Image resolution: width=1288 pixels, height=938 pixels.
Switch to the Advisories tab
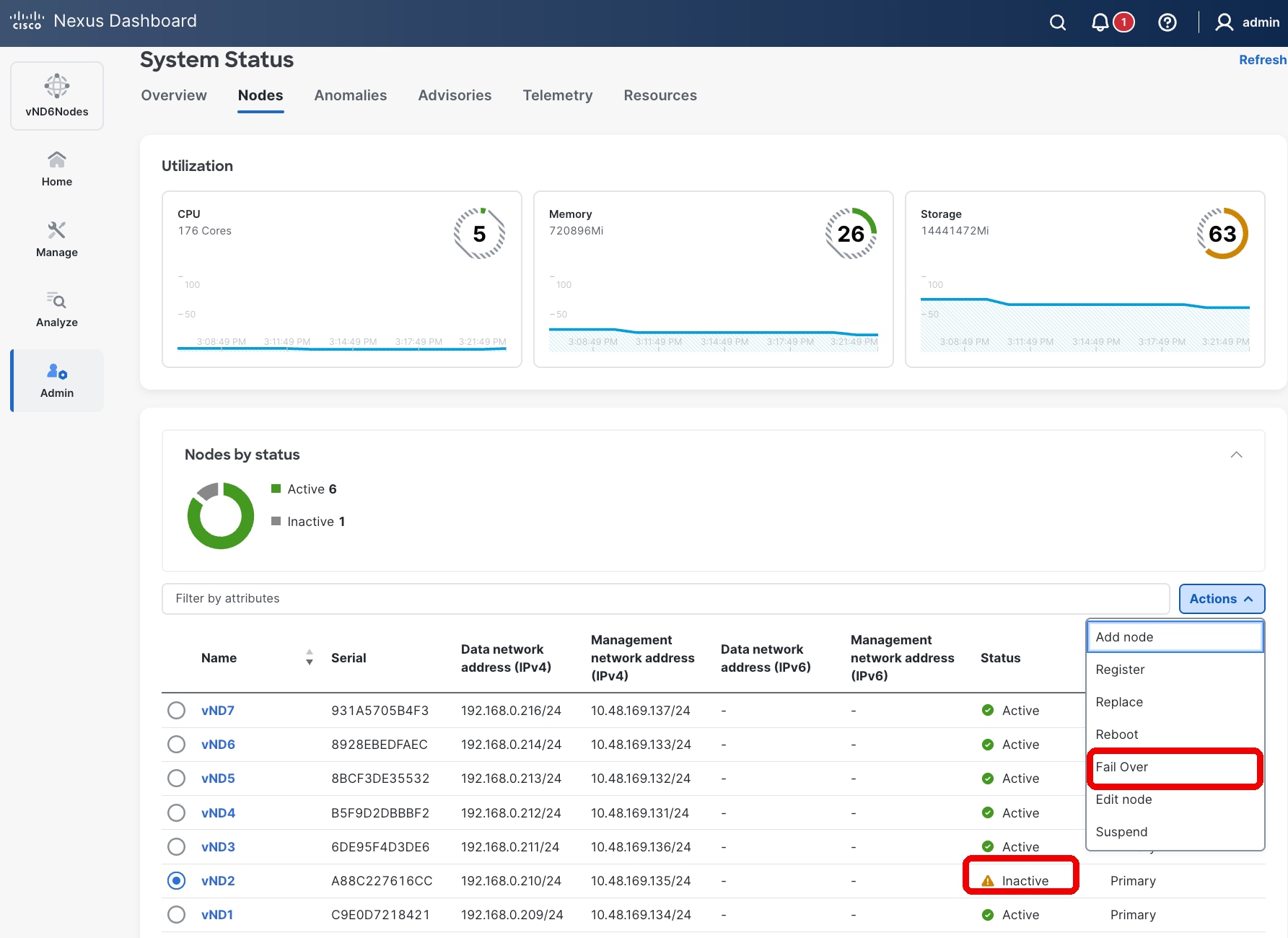455,95
